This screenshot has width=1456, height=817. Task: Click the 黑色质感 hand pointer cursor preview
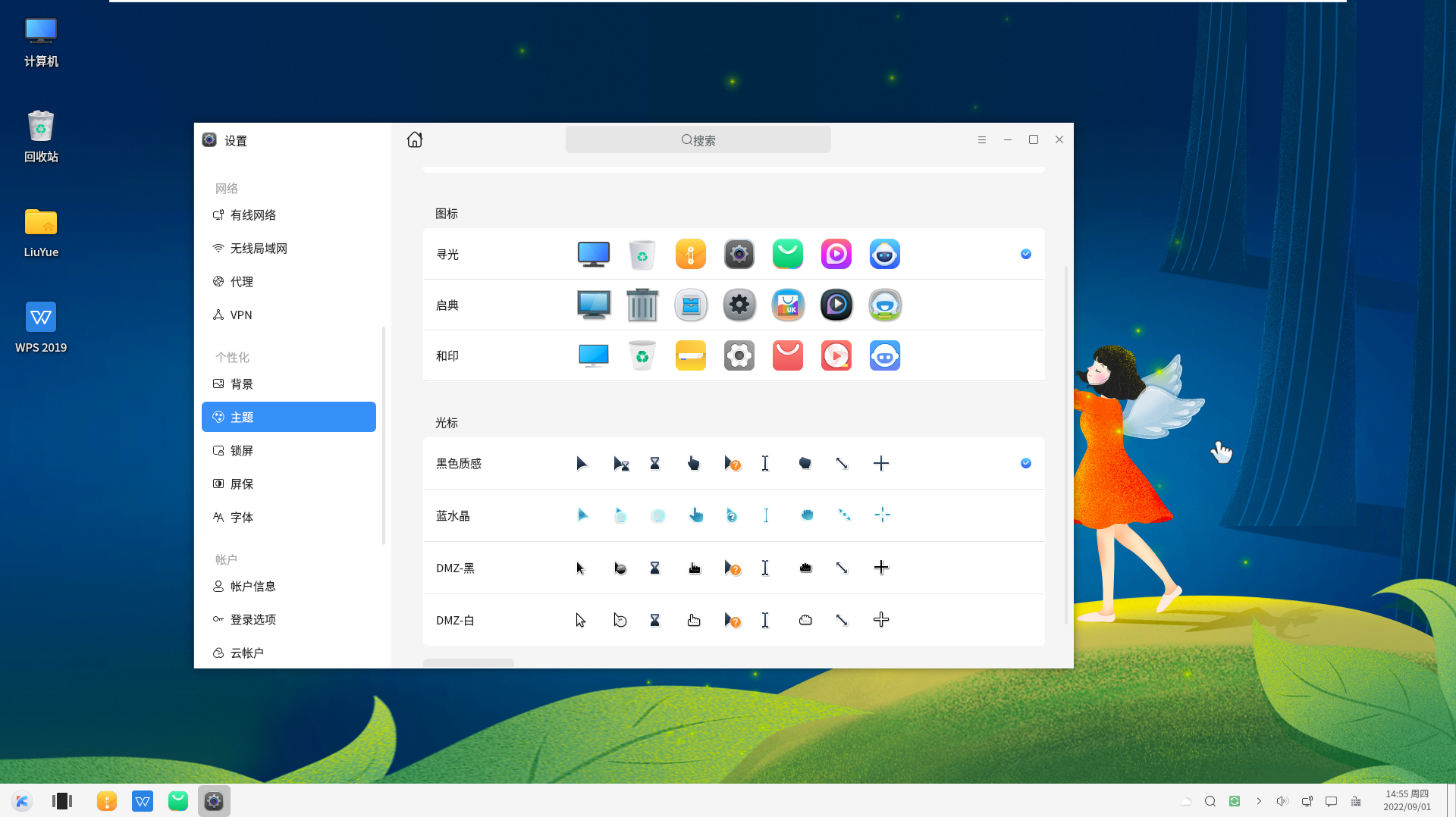693,463
